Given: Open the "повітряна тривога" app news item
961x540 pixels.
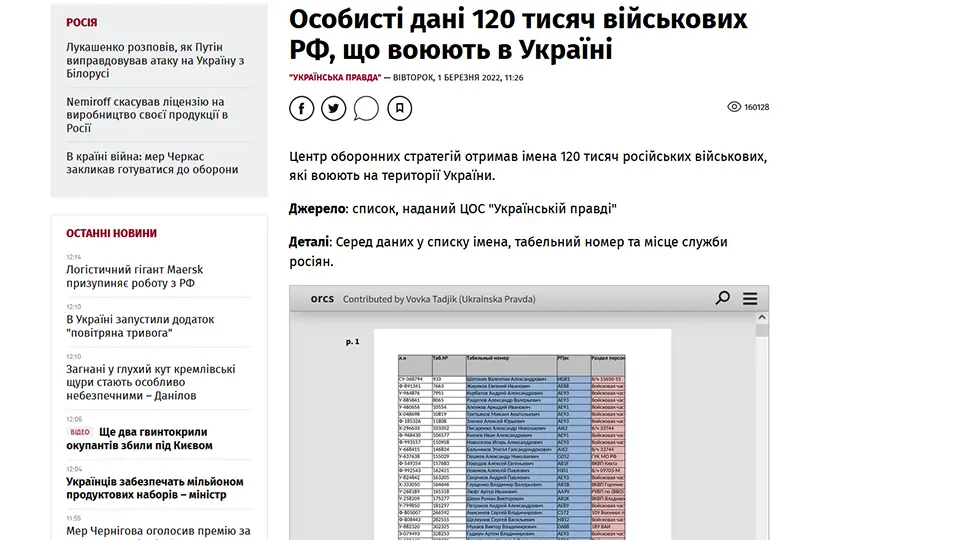Looking at the screenshot, I should click(x=140, y=326).
